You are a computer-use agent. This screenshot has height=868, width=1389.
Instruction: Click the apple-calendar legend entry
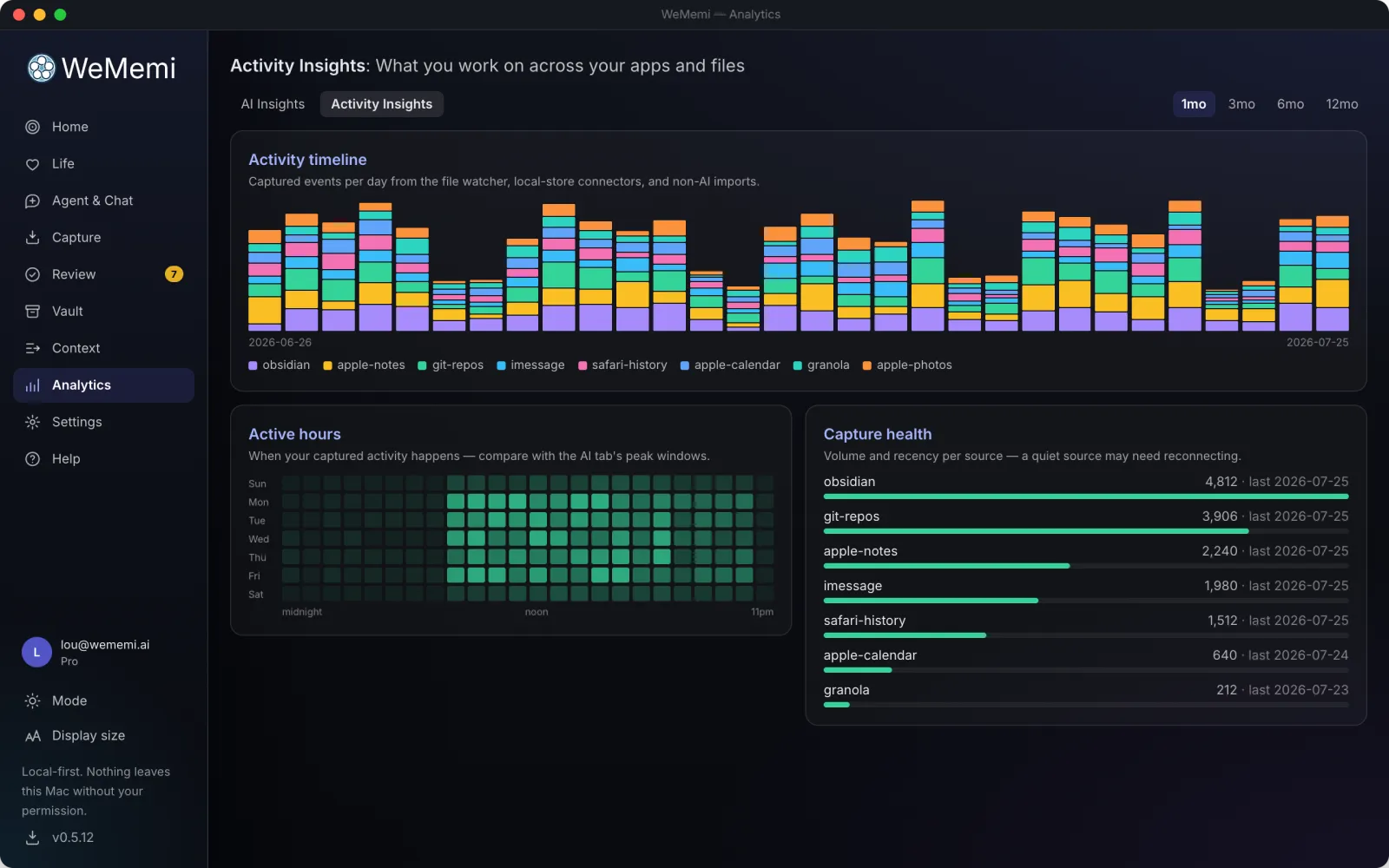(730, 365)
